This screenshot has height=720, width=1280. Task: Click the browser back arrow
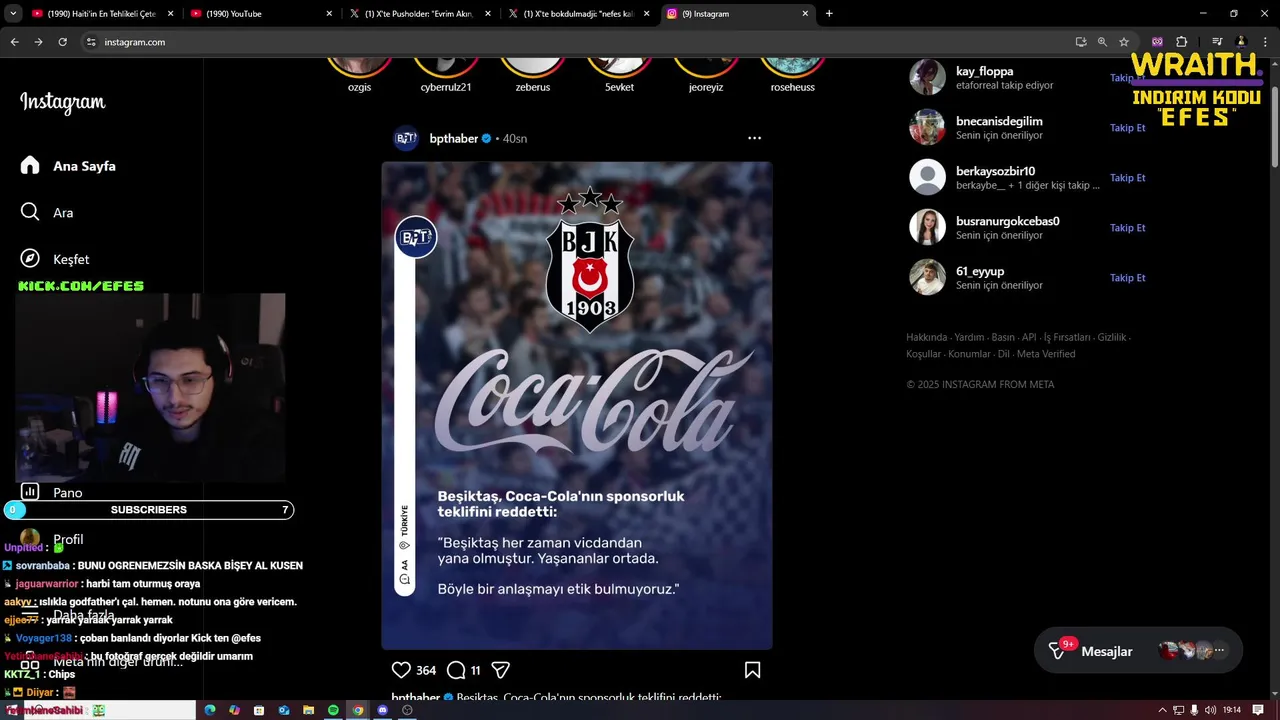click(x=14, y=42)
